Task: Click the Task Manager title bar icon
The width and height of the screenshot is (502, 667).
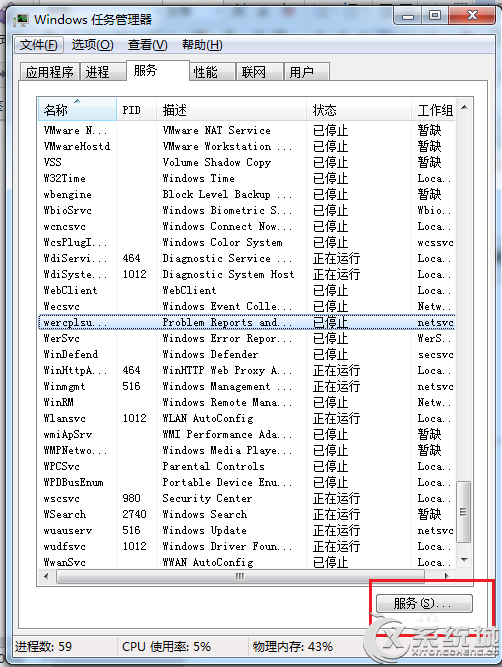Action: pos(20,20)
